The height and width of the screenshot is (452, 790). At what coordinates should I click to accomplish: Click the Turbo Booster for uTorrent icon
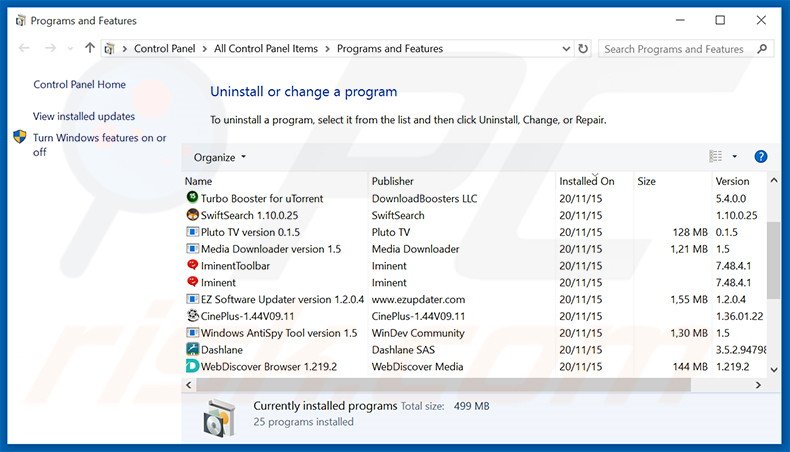[192, 198]
